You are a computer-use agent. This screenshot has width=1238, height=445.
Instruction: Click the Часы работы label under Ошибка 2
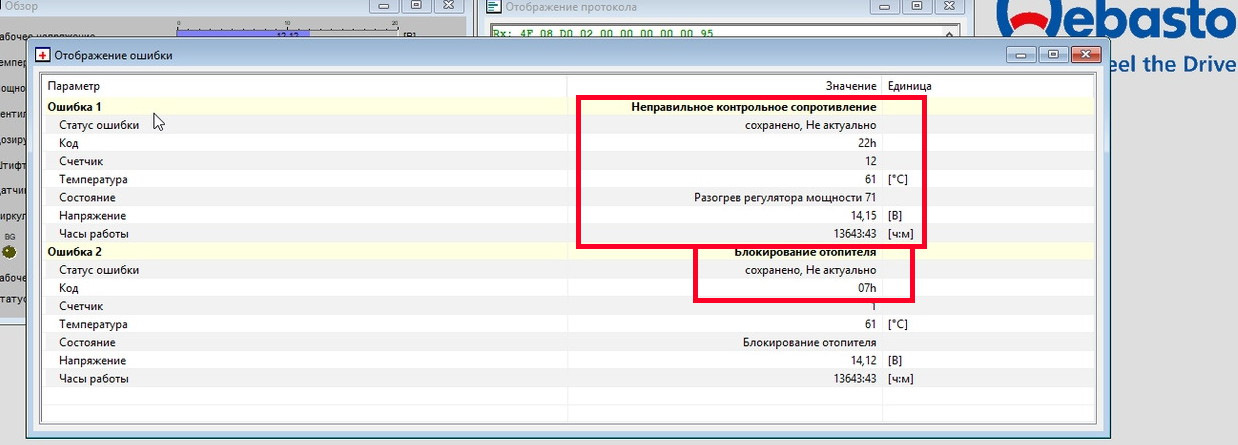pyautogui.click(x=94, y=379)
